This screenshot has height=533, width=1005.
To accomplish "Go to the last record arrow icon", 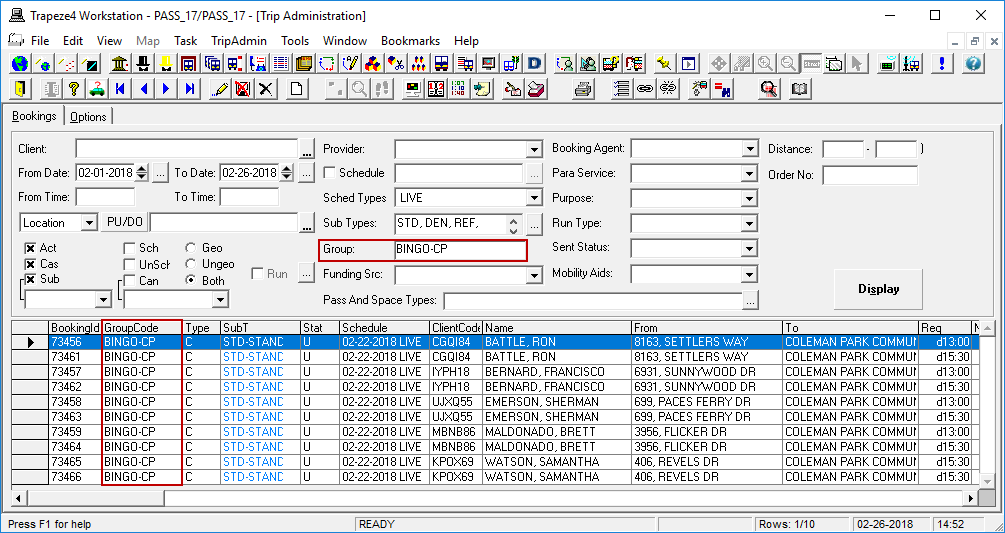I will coord(190,89).
